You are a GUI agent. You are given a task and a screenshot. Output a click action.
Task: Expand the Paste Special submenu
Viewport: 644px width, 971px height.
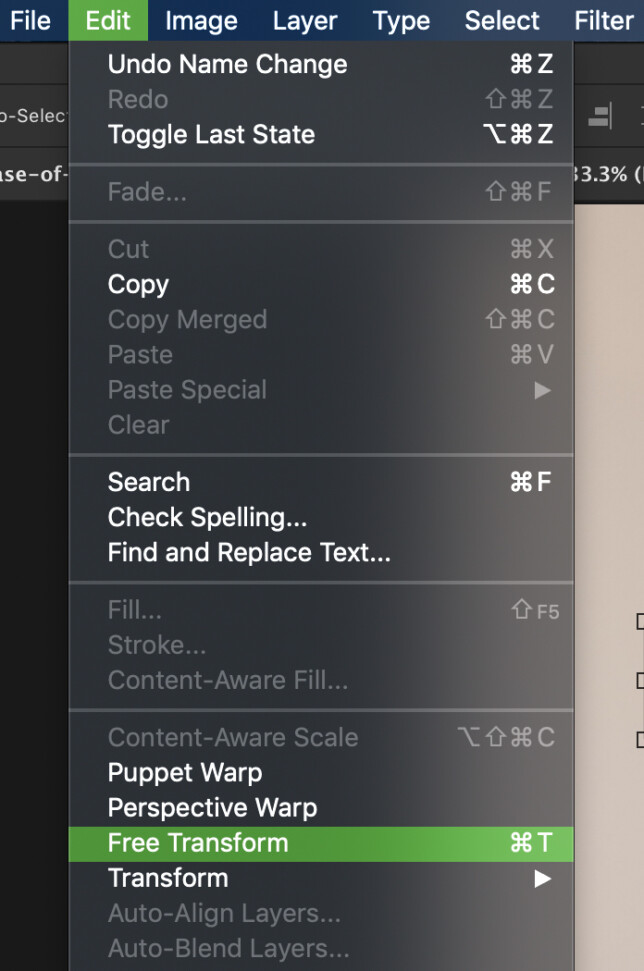pos(186,390)
